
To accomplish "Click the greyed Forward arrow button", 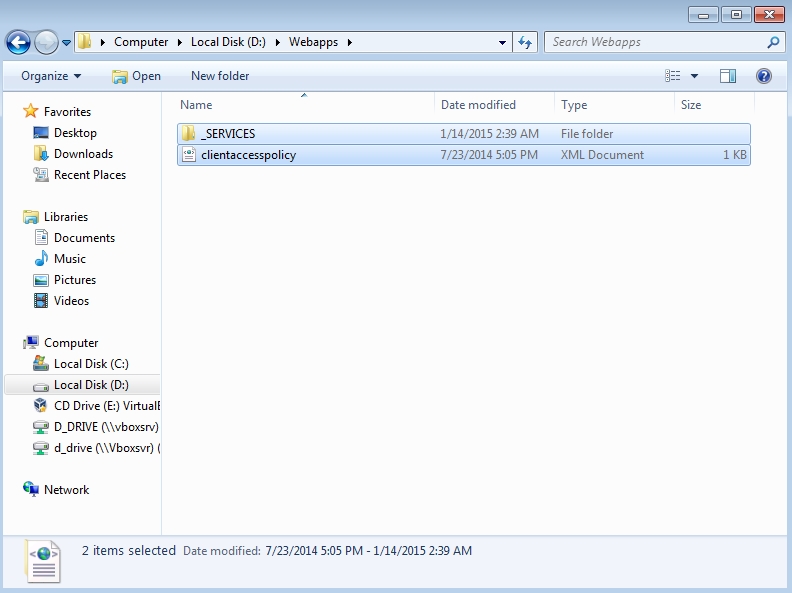I will [x=46, y=42].
